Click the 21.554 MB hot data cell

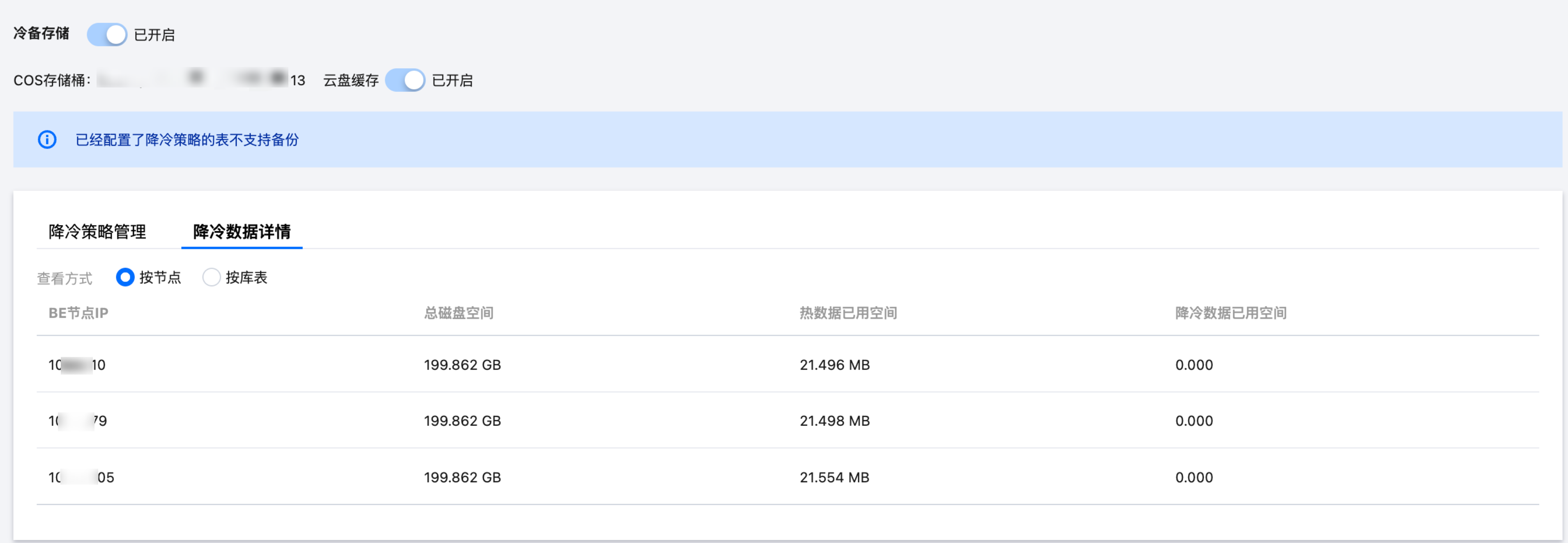(x=834, y=477)
